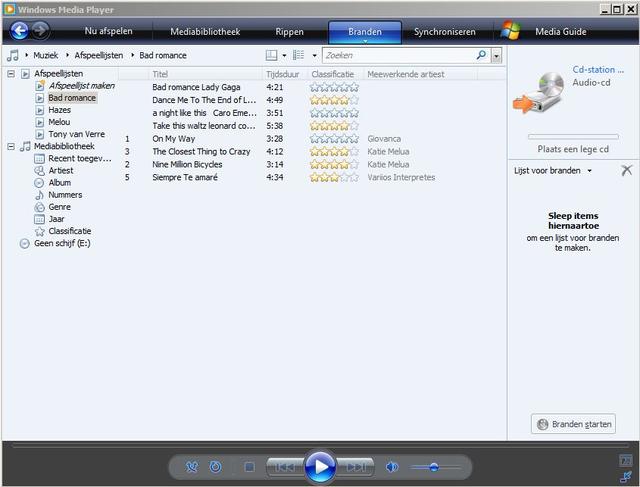Screen dimensions: 640x487
Task: Toggle repeat mode
Action: point(215,467)
